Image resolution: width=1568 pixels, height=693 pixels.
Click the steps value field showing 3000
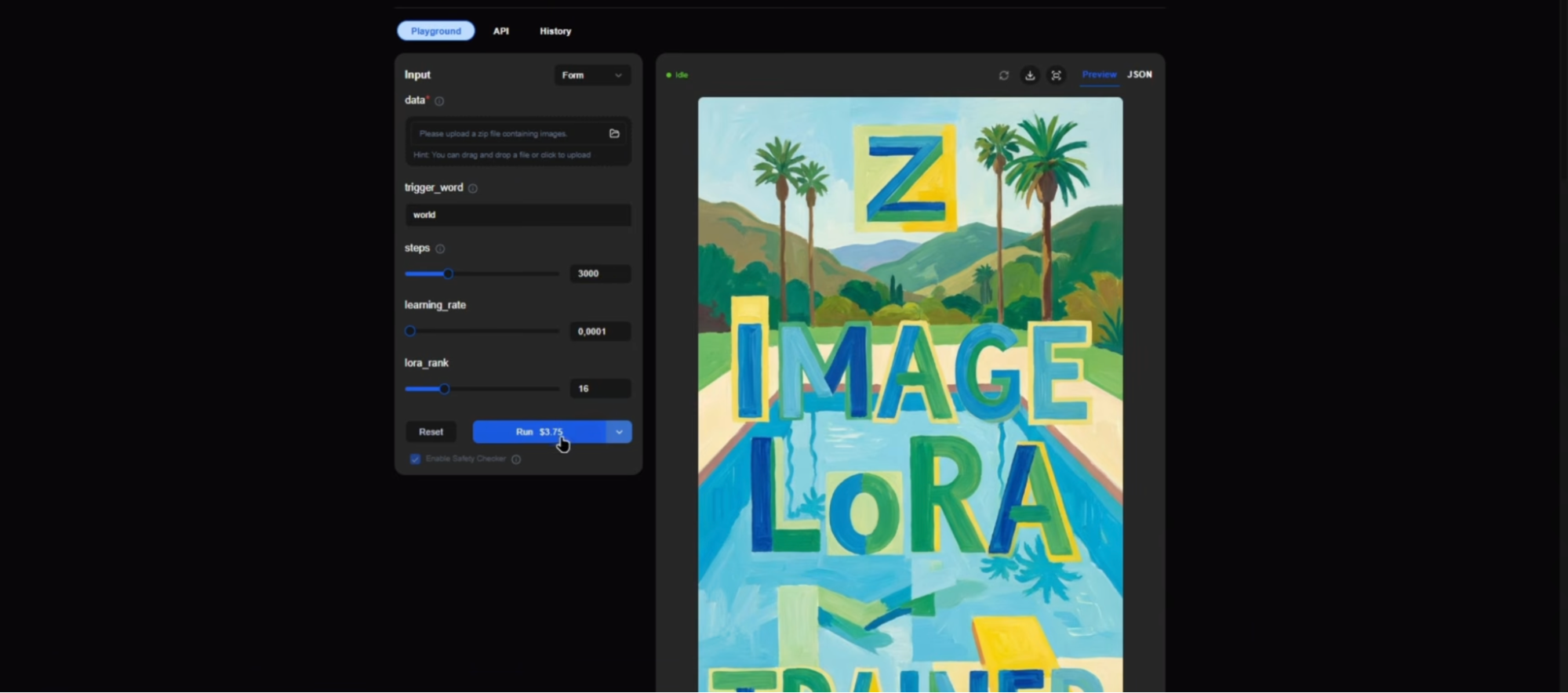pyautogui.click(x=600, y=274)
